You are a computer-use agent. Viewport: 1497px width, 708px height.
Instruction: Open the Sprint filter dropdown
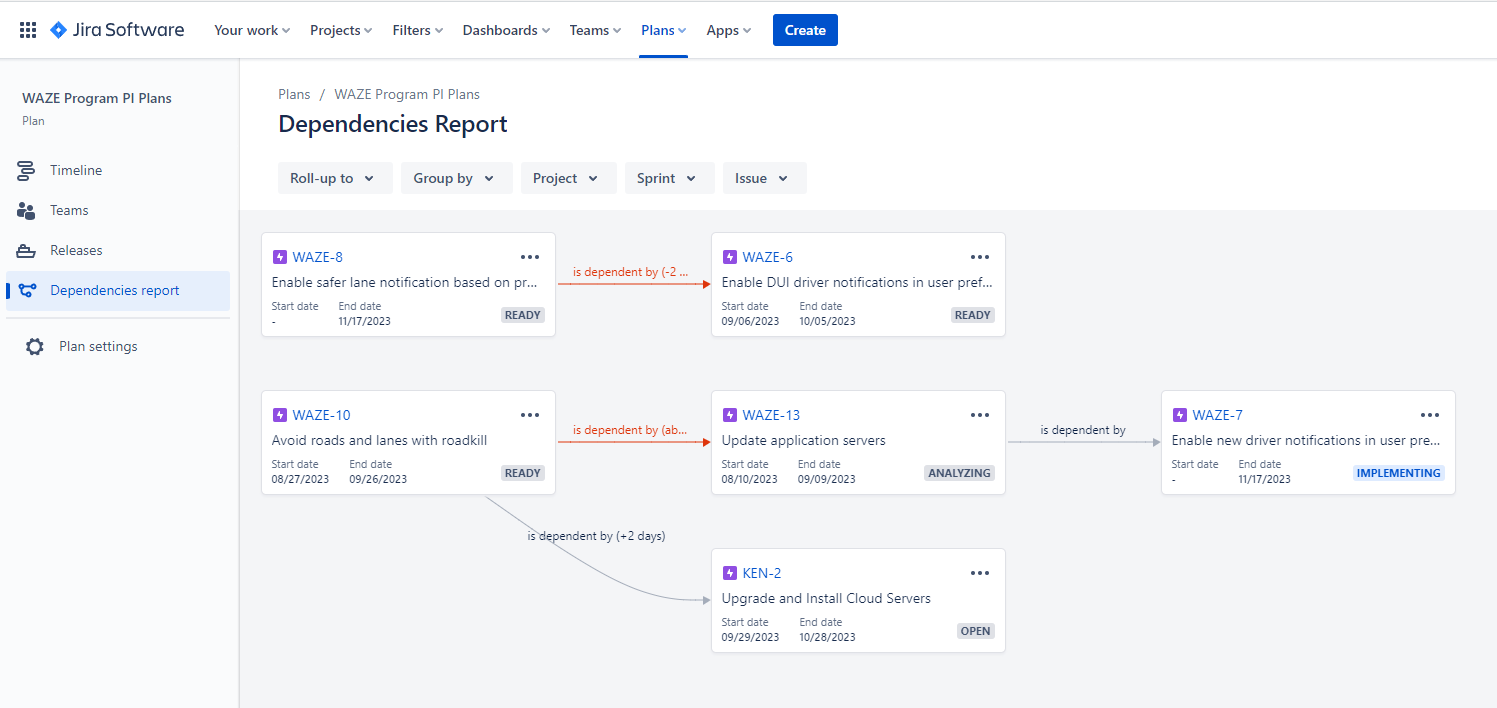pyautogui.click(x=670, y=178)
